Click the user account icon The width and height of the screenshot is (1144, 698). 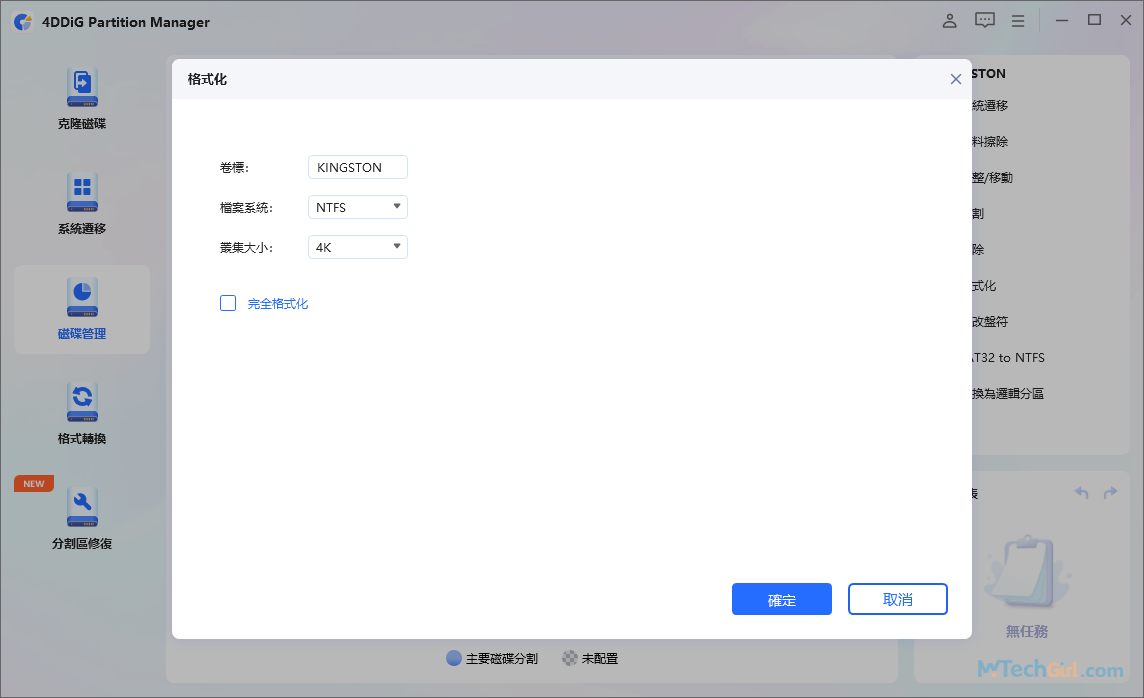click(x=949, y=20)
